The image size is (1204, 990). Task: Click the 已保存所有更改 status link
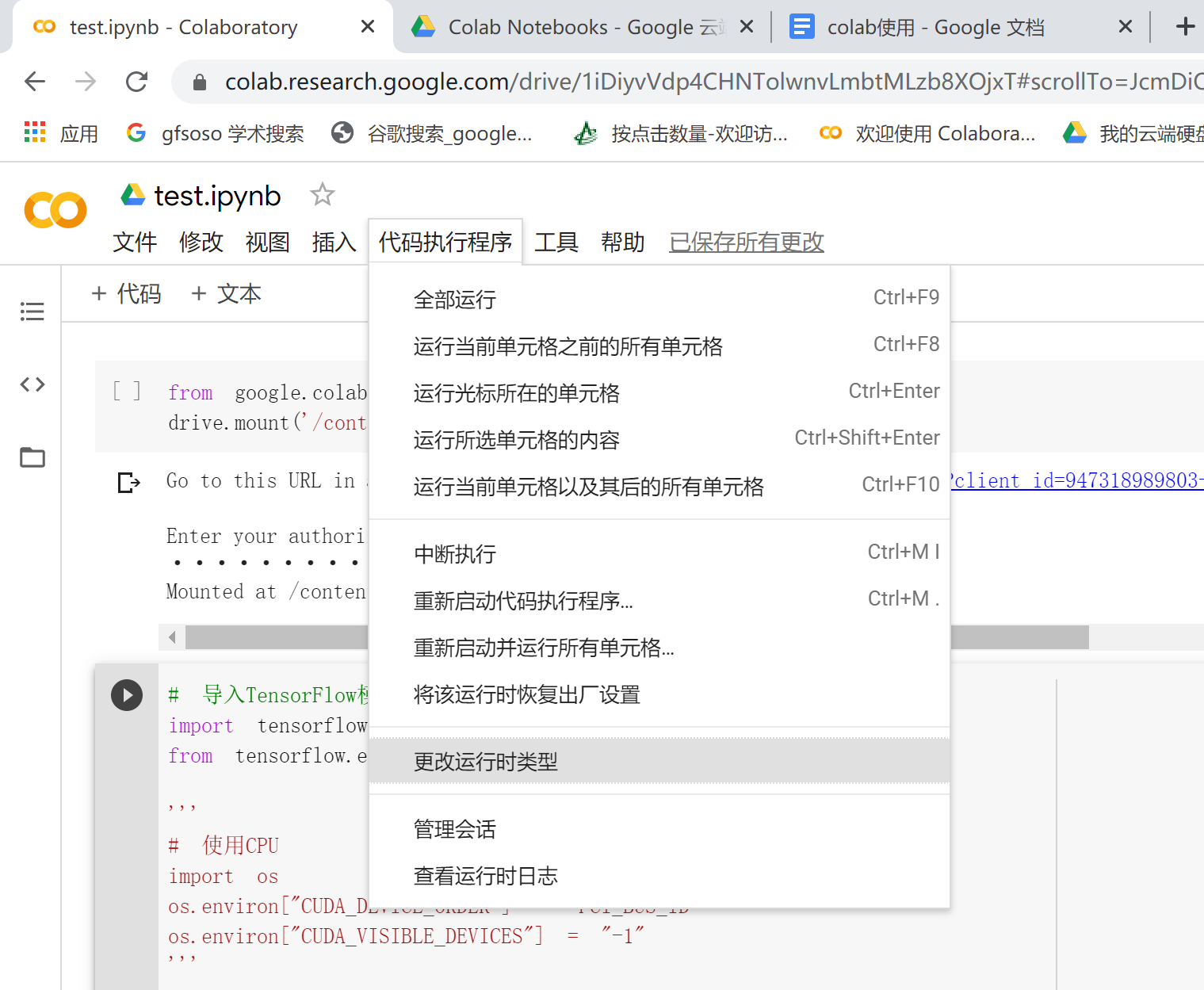click(745, 243)
